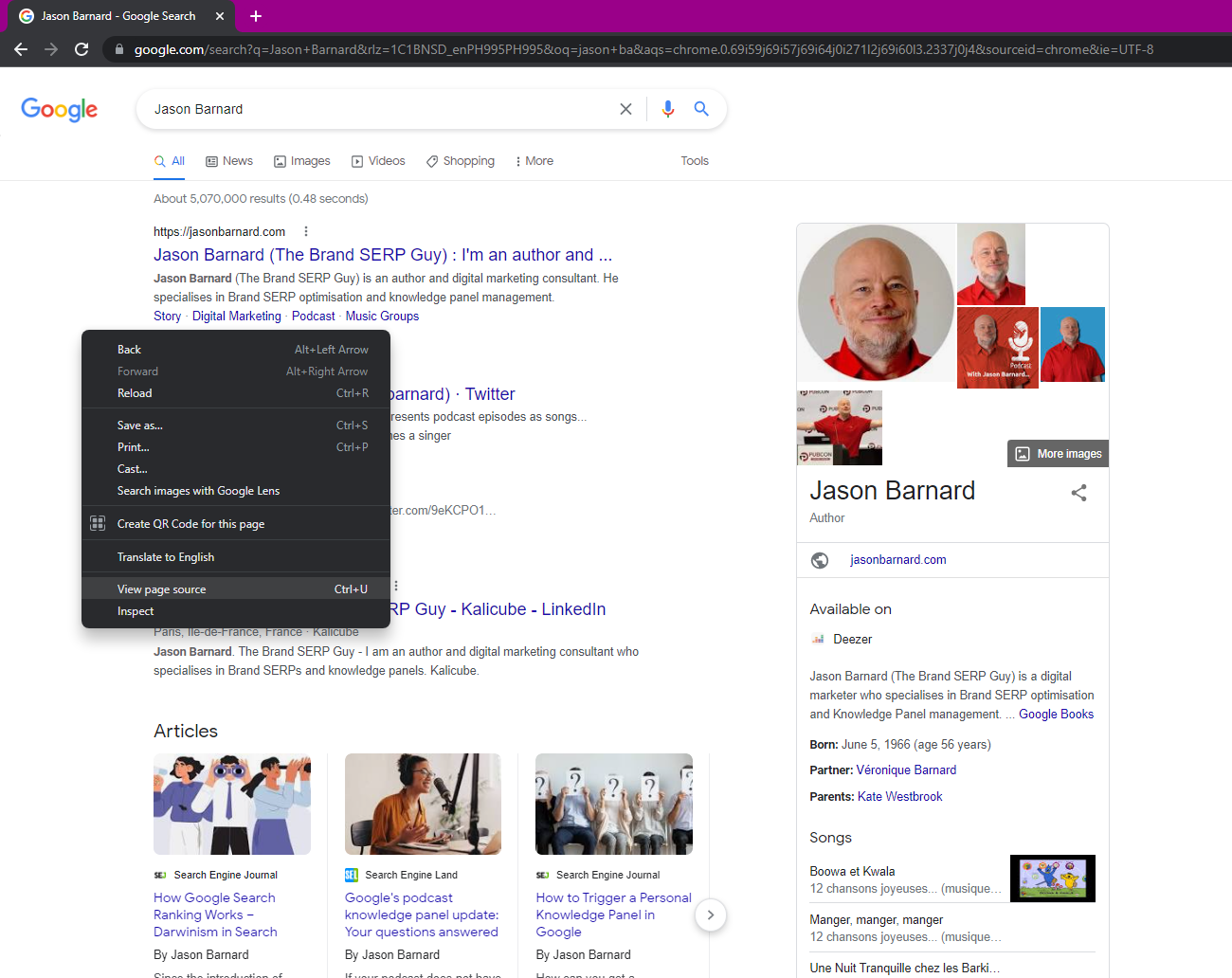The height and width of the screenshot is (978, 1232).
Task: Open the Podcast sitelink
Action: point(313,317)
